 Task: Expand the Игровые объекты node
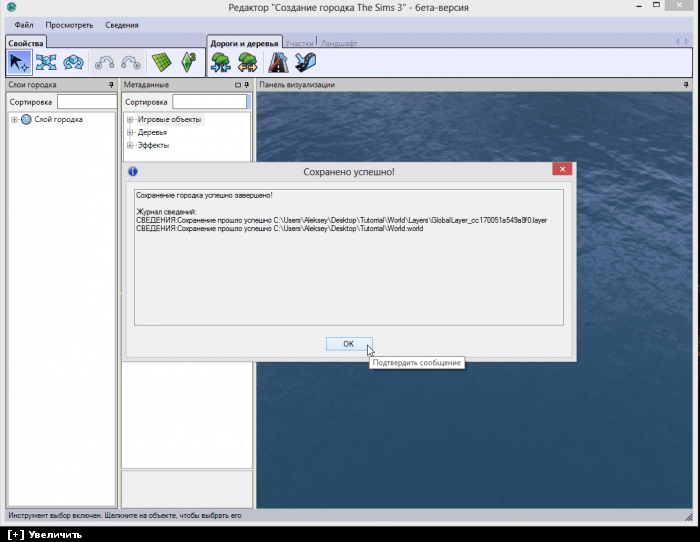click(130, 120)
